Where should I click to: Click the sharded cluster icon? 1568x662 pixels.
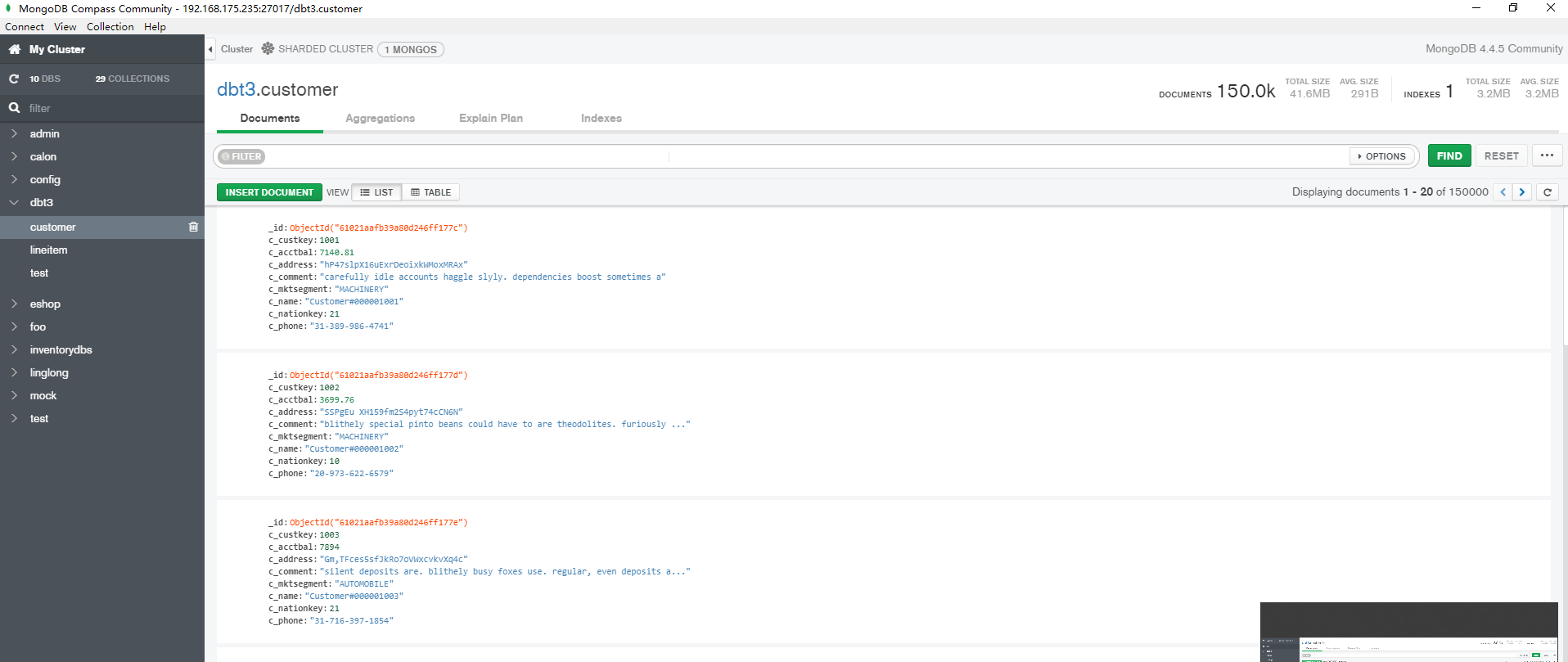[268, 49]
